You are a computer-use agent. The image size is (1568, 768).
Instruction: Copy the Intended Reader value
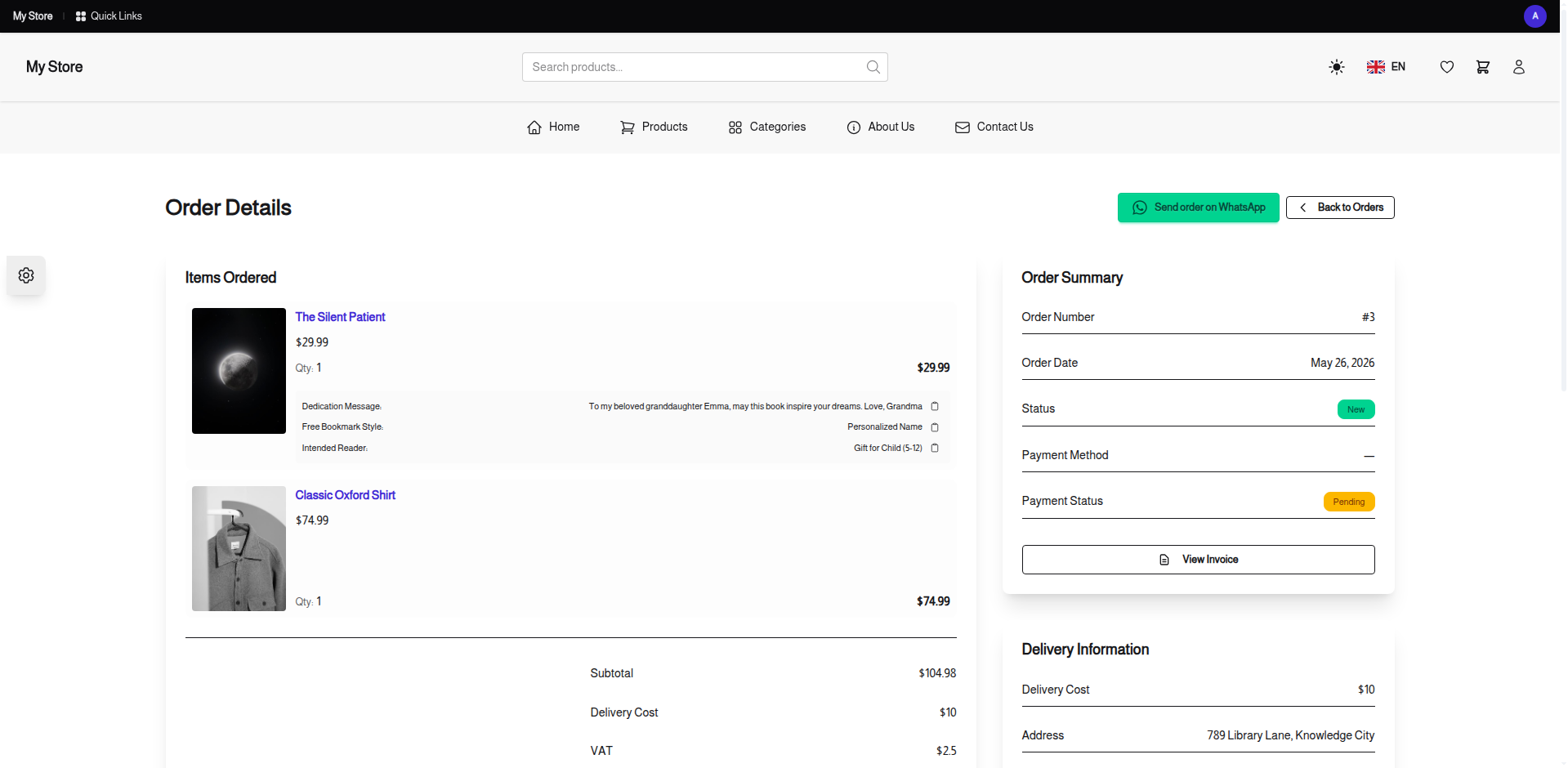[x=935, y=448]
